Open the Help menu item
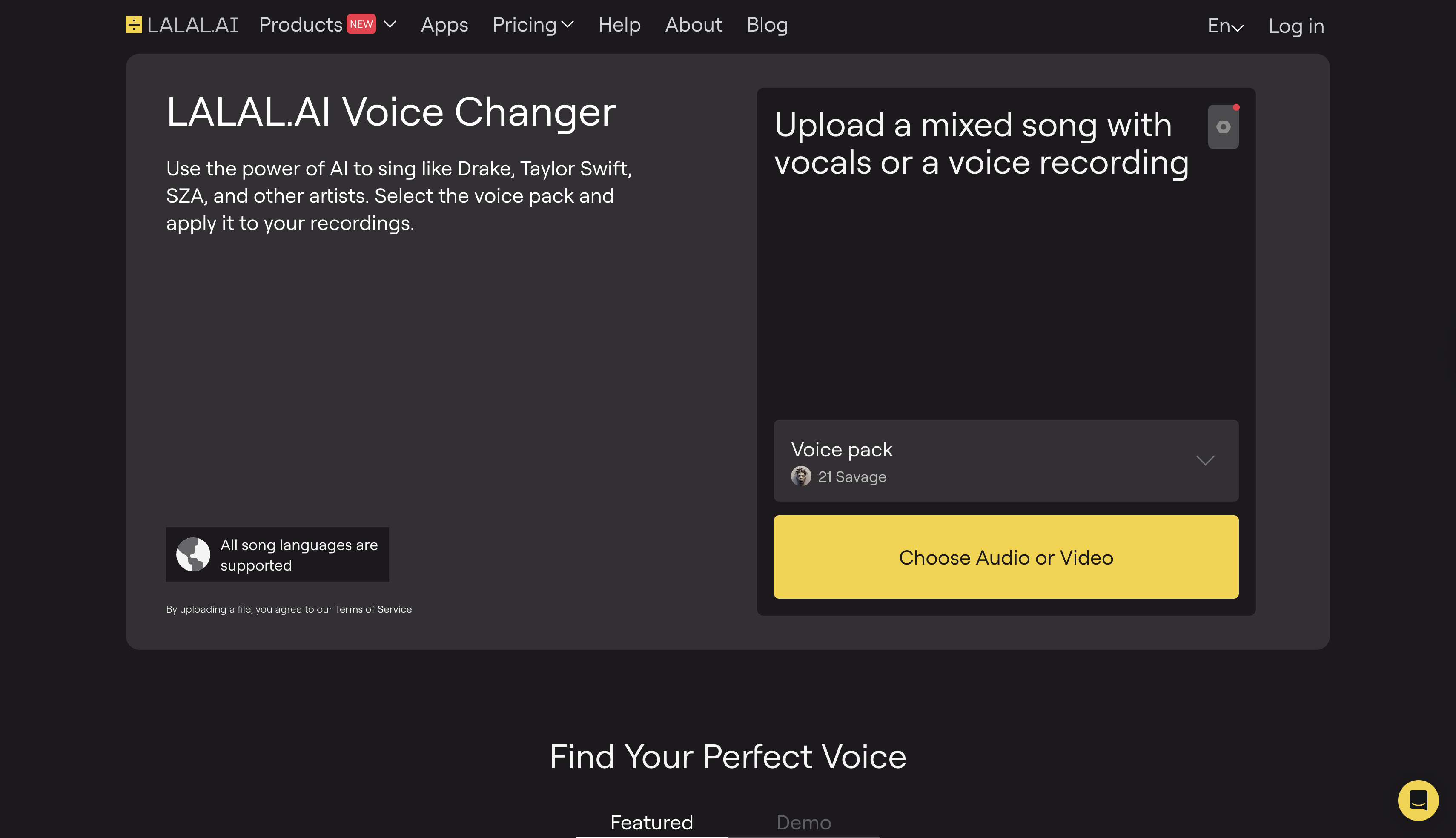 click(x=619, y=25)
